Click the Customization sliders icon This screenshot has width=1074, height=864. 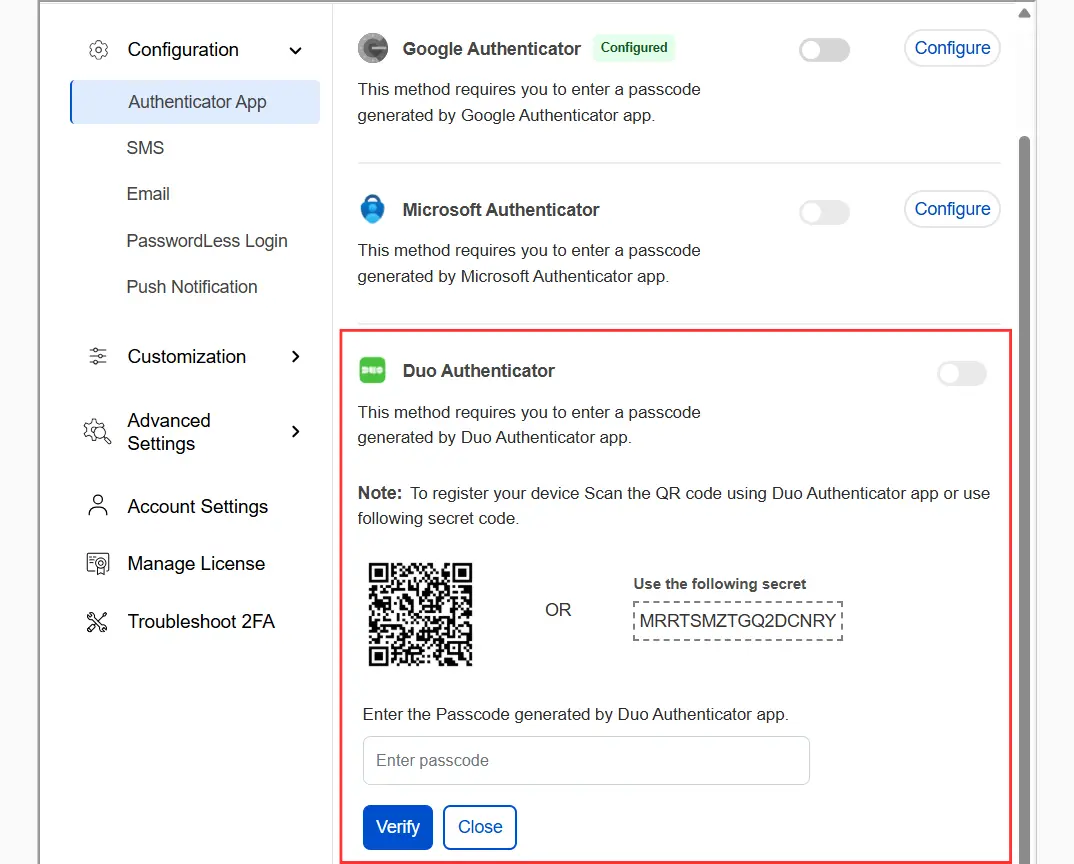pyautogui.click(x=98, y=356)
